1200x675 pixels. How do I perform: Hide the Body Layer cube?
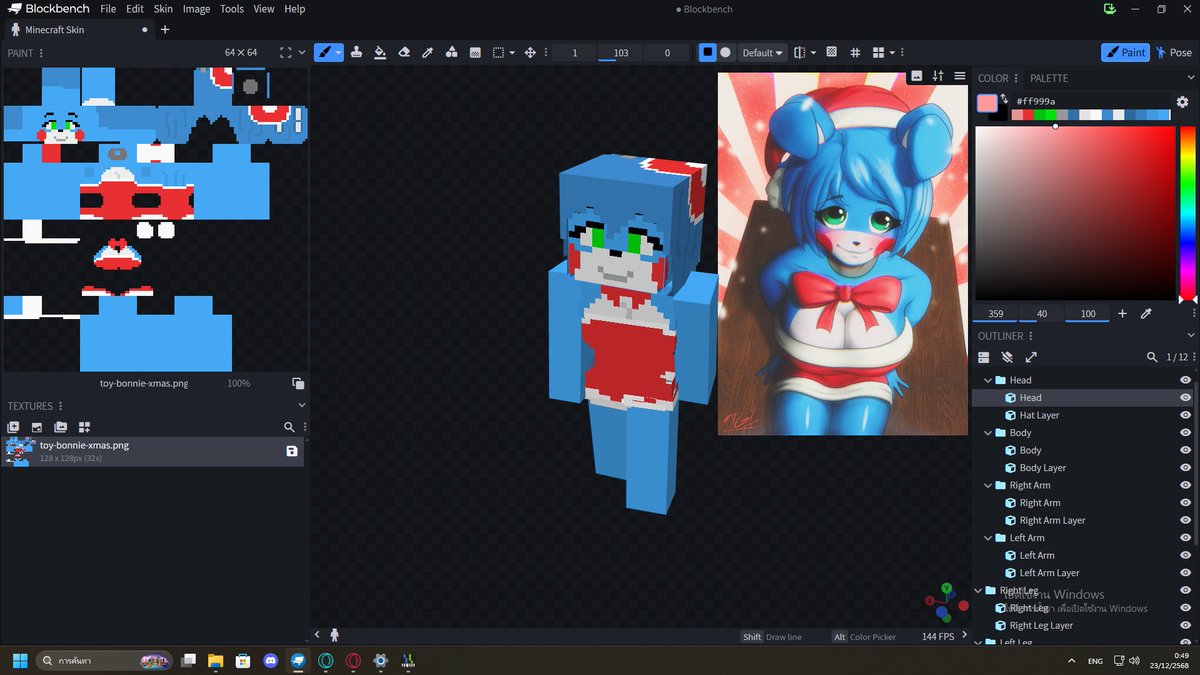(x=1185, y=468)
